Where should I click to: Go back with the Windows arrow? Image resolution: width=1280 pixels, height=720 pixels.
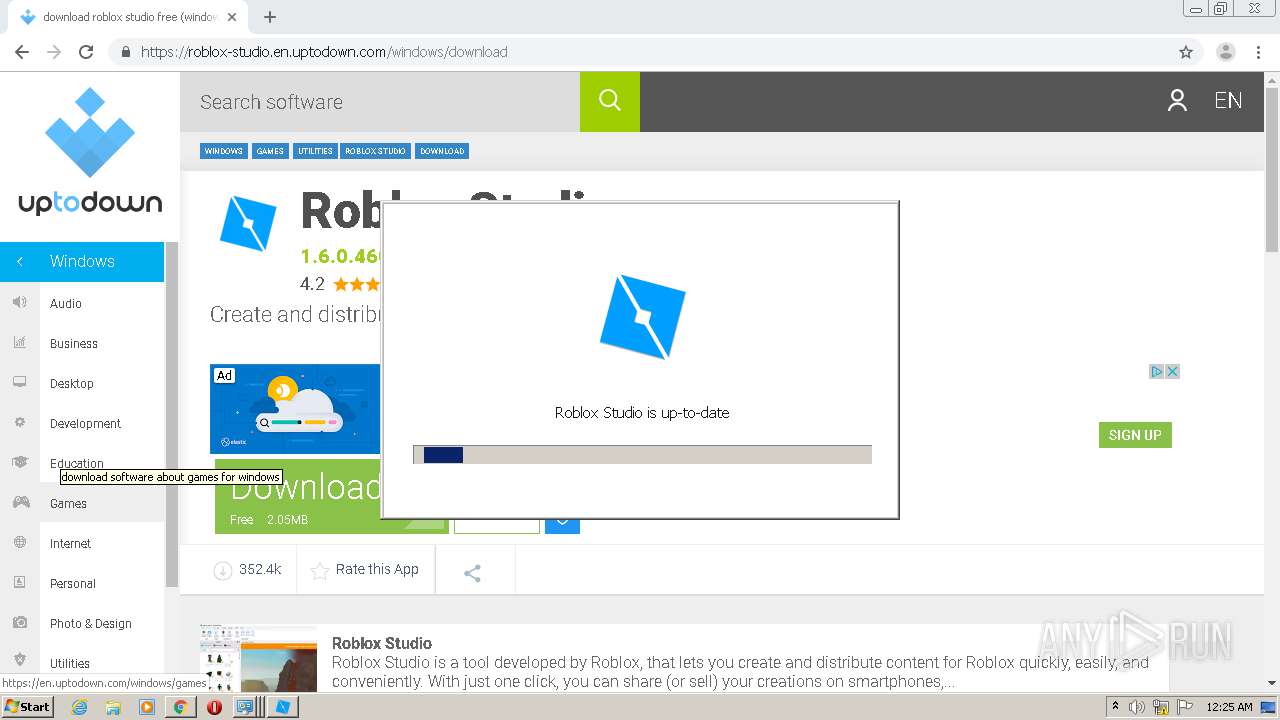19,261
